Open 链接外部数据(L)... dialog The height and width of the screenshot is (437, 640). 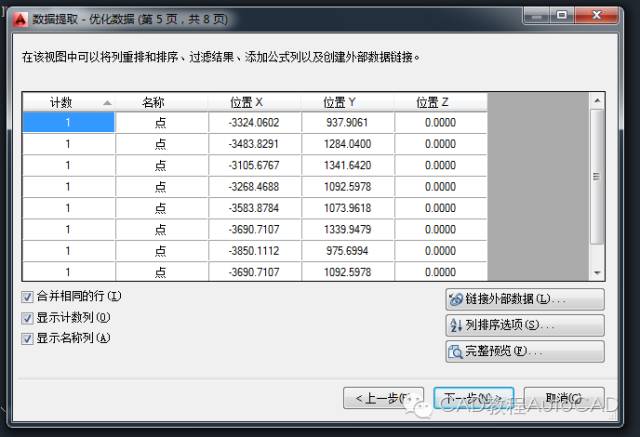pos(525,299)
